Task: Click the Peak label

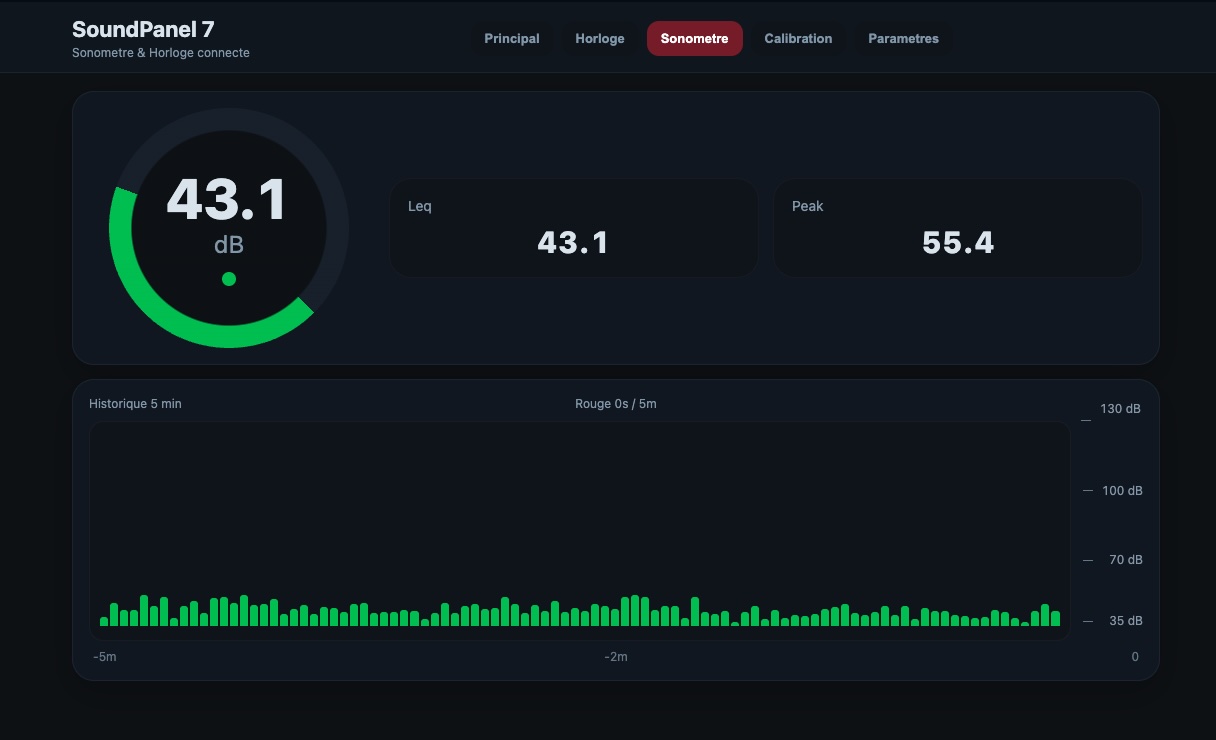Action: pos(808,206)
